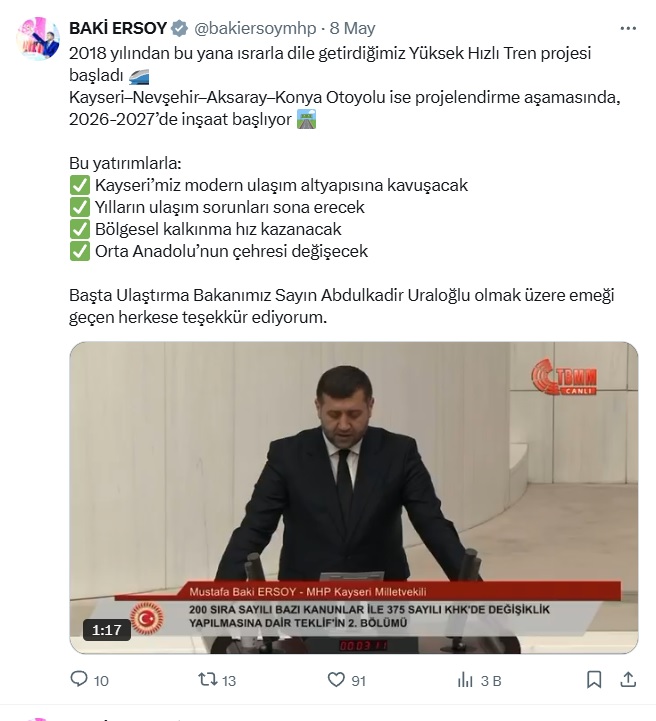The image size is (656, 721).
Task: Repost the tweet using retweet icon
Action: click(x=207, y=679)
